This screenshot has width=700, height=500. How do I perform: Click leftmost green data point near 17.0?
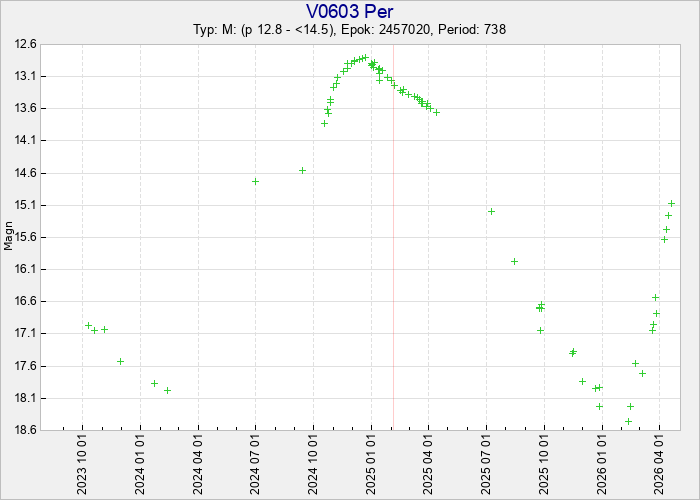[x=88, y=325]
